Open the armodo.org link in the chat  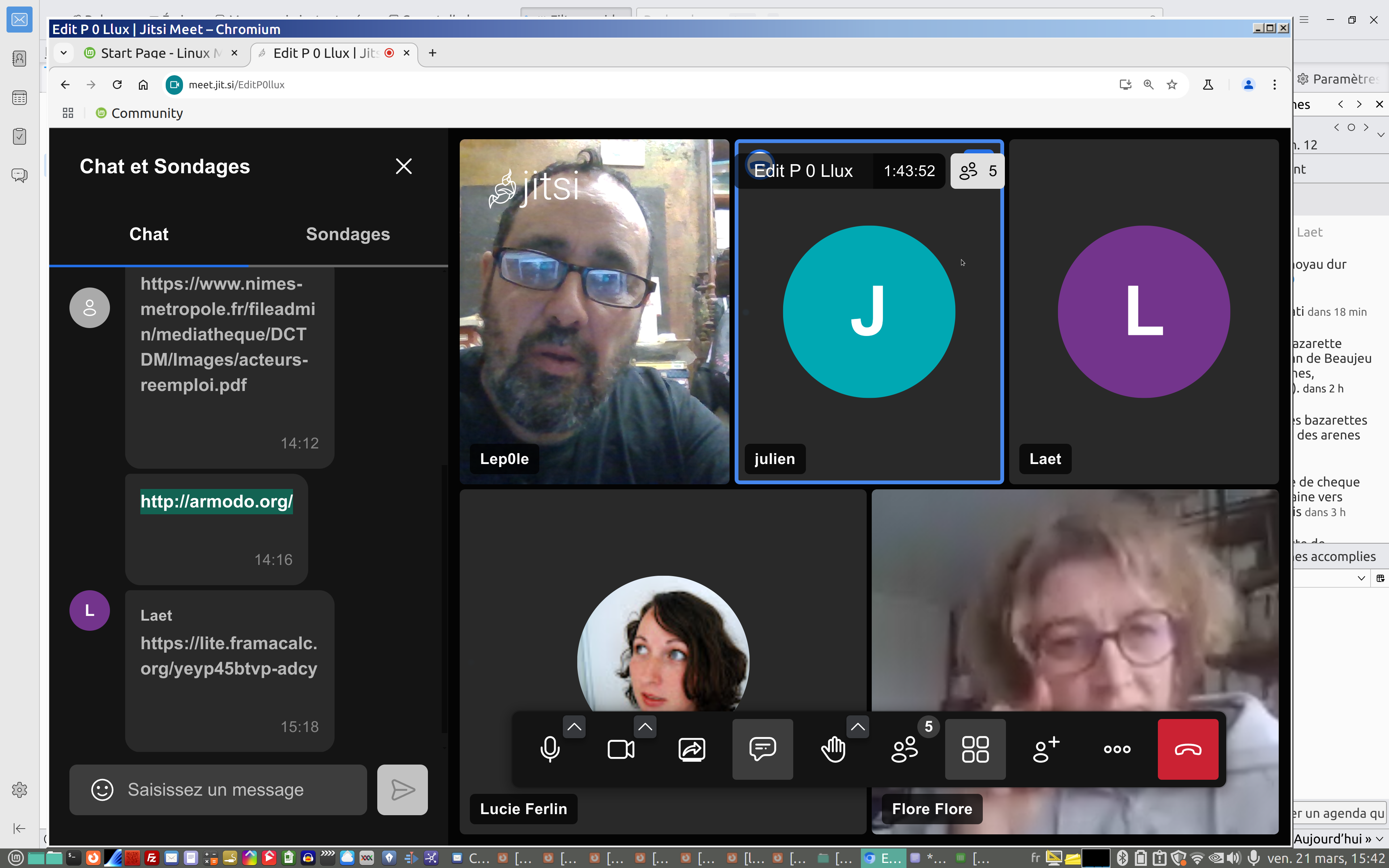216,501
